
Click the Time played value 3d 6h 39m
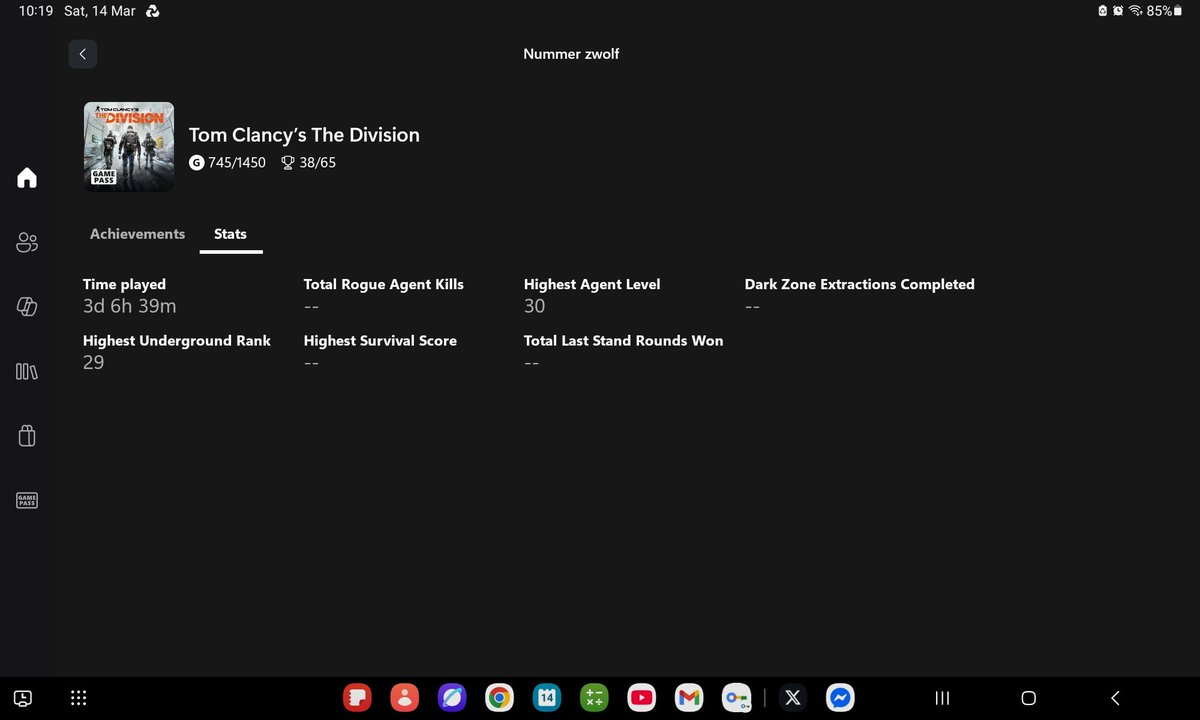tap(130, 306)
